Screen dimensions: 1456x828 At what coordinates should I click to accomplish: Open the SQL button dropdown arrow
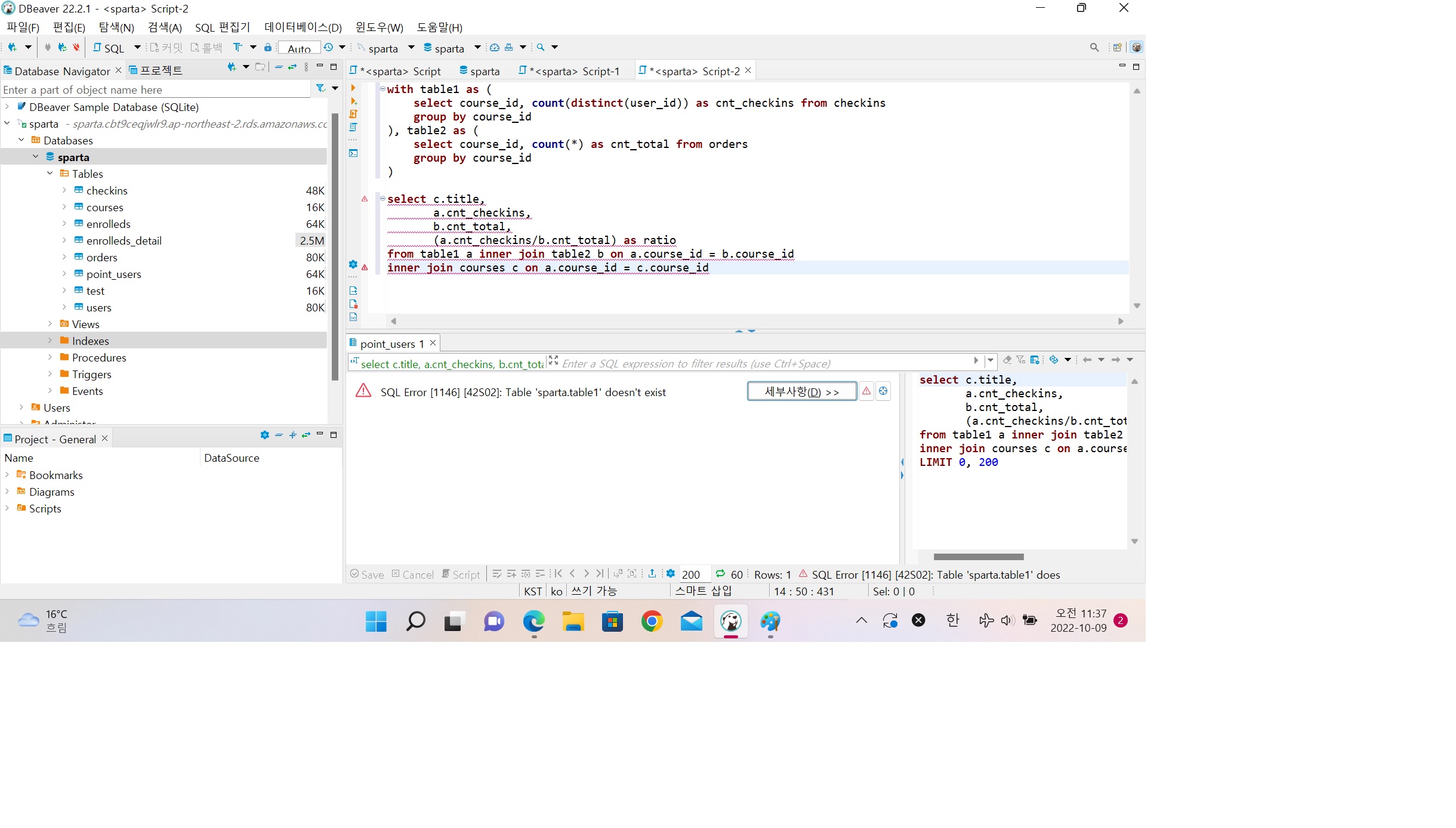click(x=137, y=47)
